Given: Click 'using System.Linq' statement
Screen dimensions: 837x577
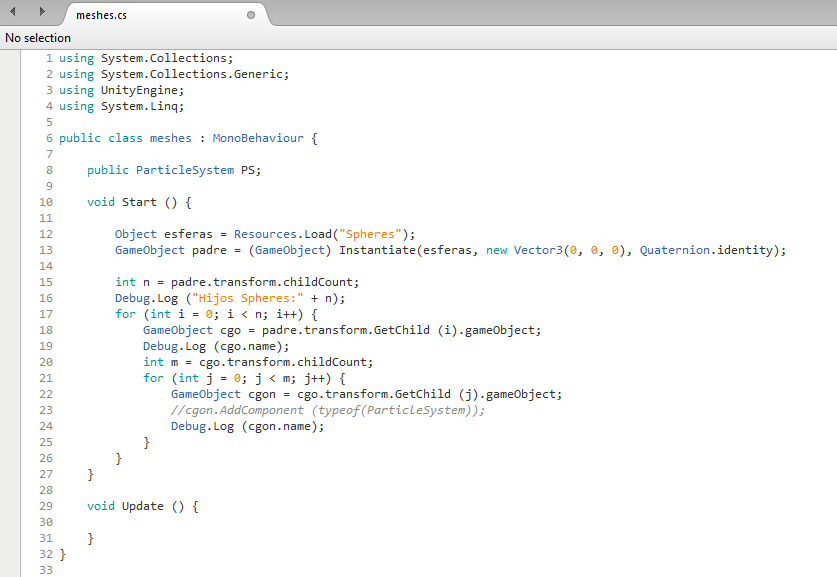Looking at the screenshot, I should 121,106.
